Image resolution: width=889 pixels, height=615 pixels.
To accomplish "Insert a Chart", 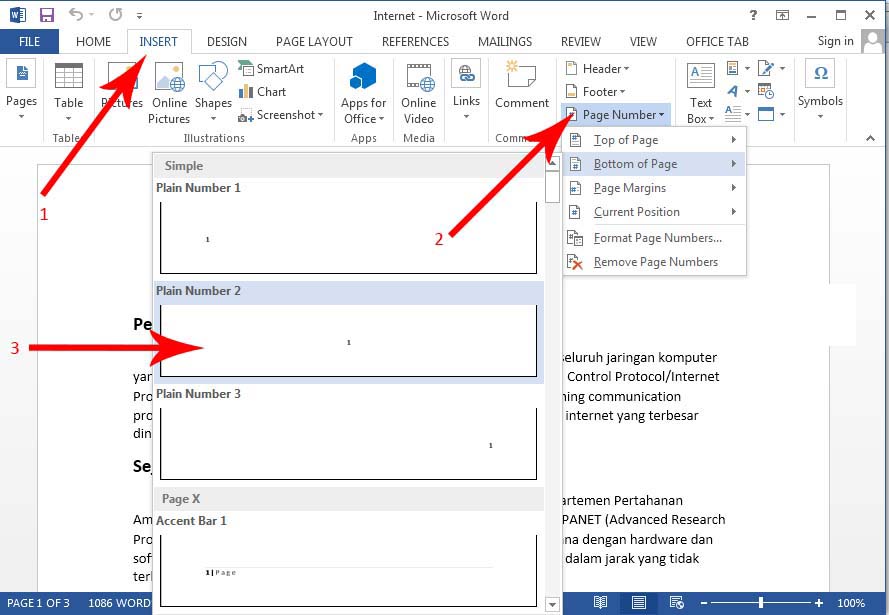I will click(x=263, y=92).
